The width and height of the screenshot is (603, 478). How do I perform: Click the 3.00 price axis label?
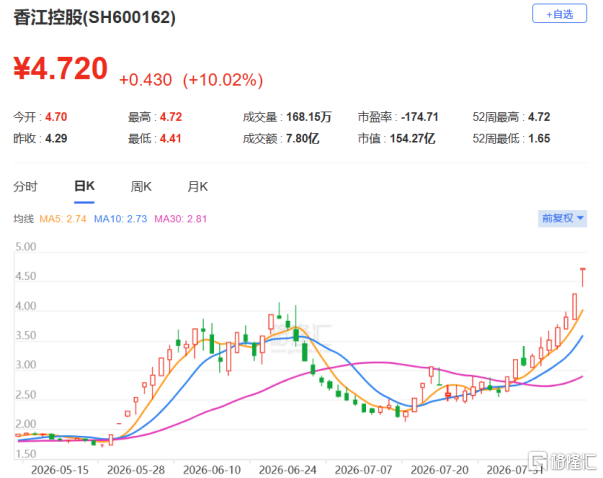coord(26,365)
